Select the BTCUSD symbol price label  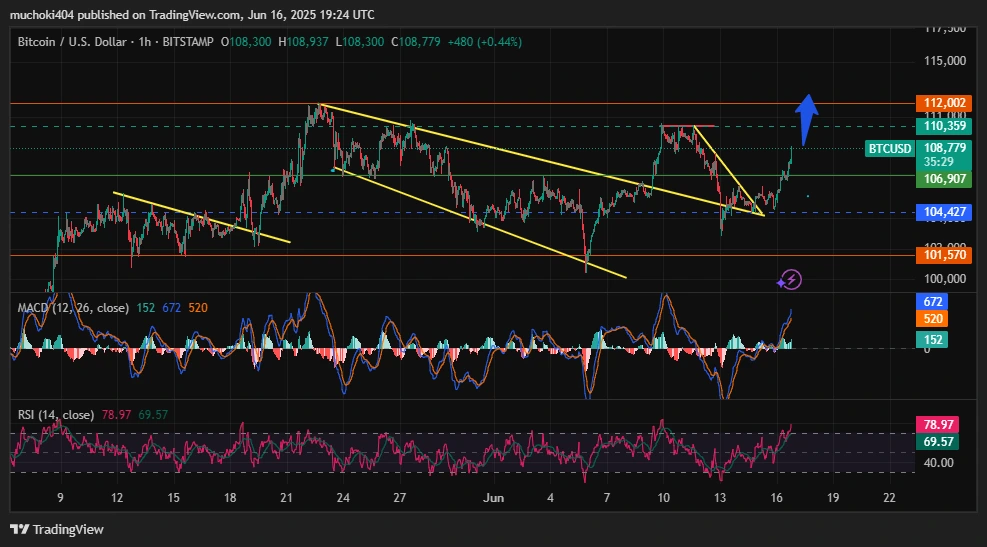tap(889, 149)
